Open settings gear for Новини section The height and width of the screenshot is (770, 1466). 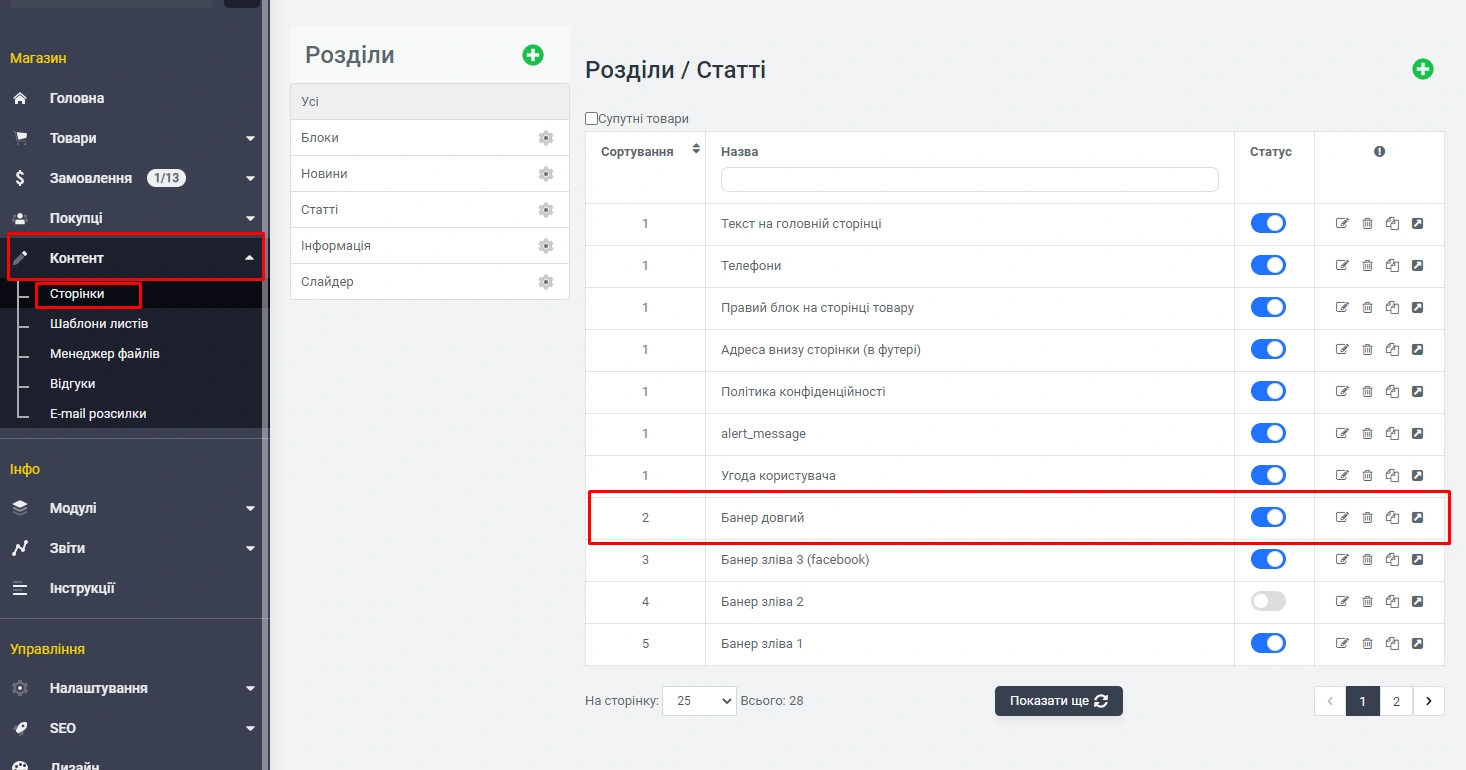pyautogui.click(x=546, y=174)
